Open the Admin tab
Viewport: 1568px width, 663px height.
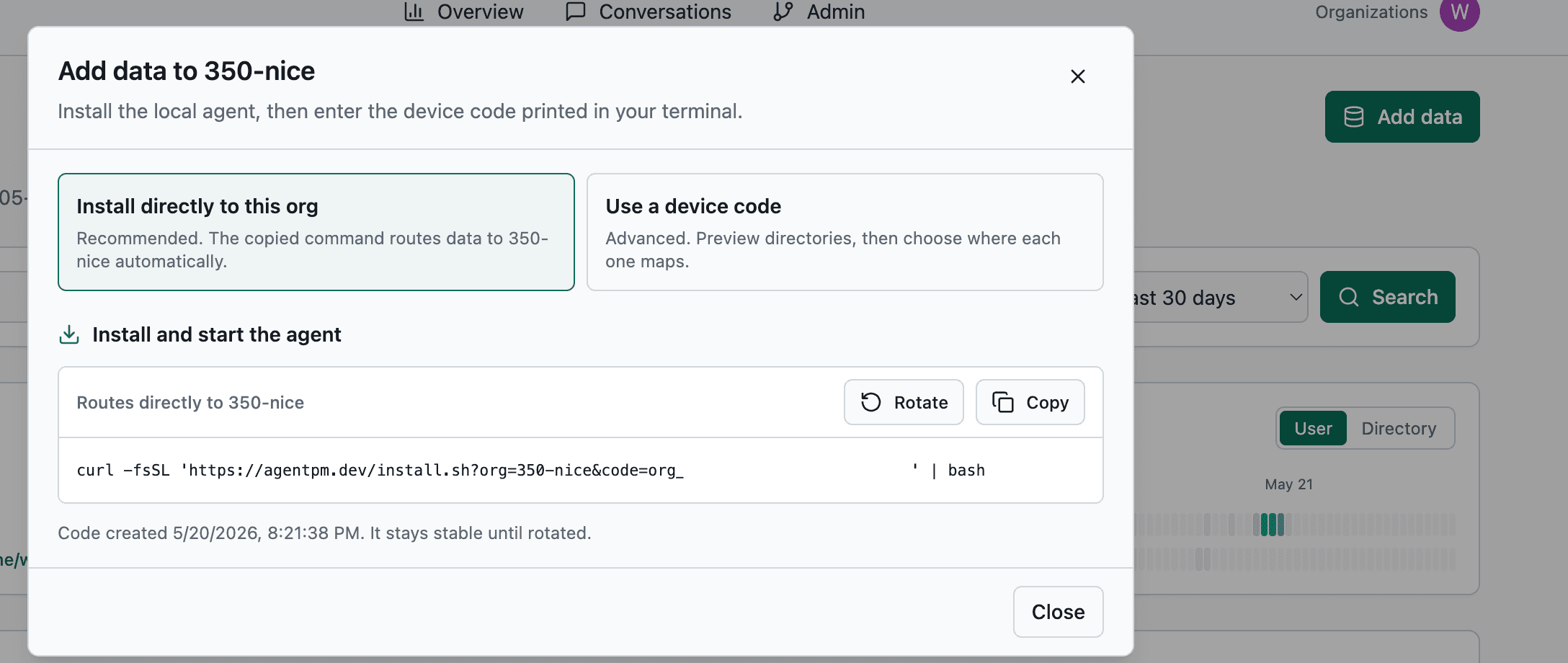point(819,12)
